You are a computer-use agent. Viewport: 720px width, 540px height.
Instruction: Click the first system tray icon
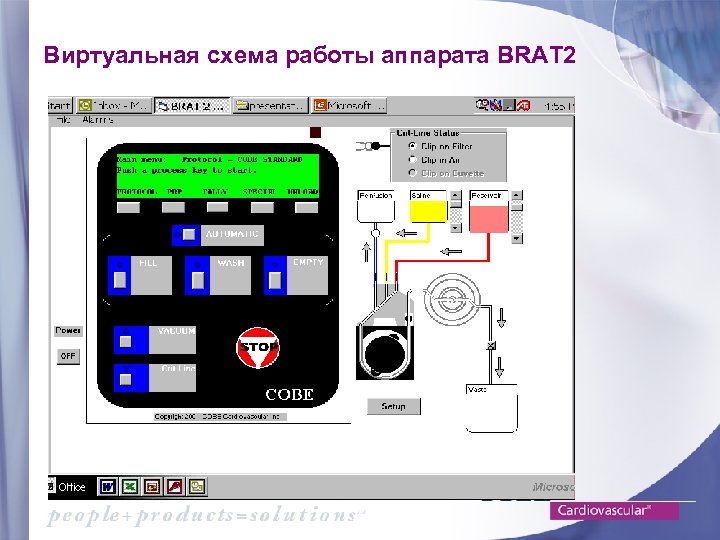click(x=482, y=106)
